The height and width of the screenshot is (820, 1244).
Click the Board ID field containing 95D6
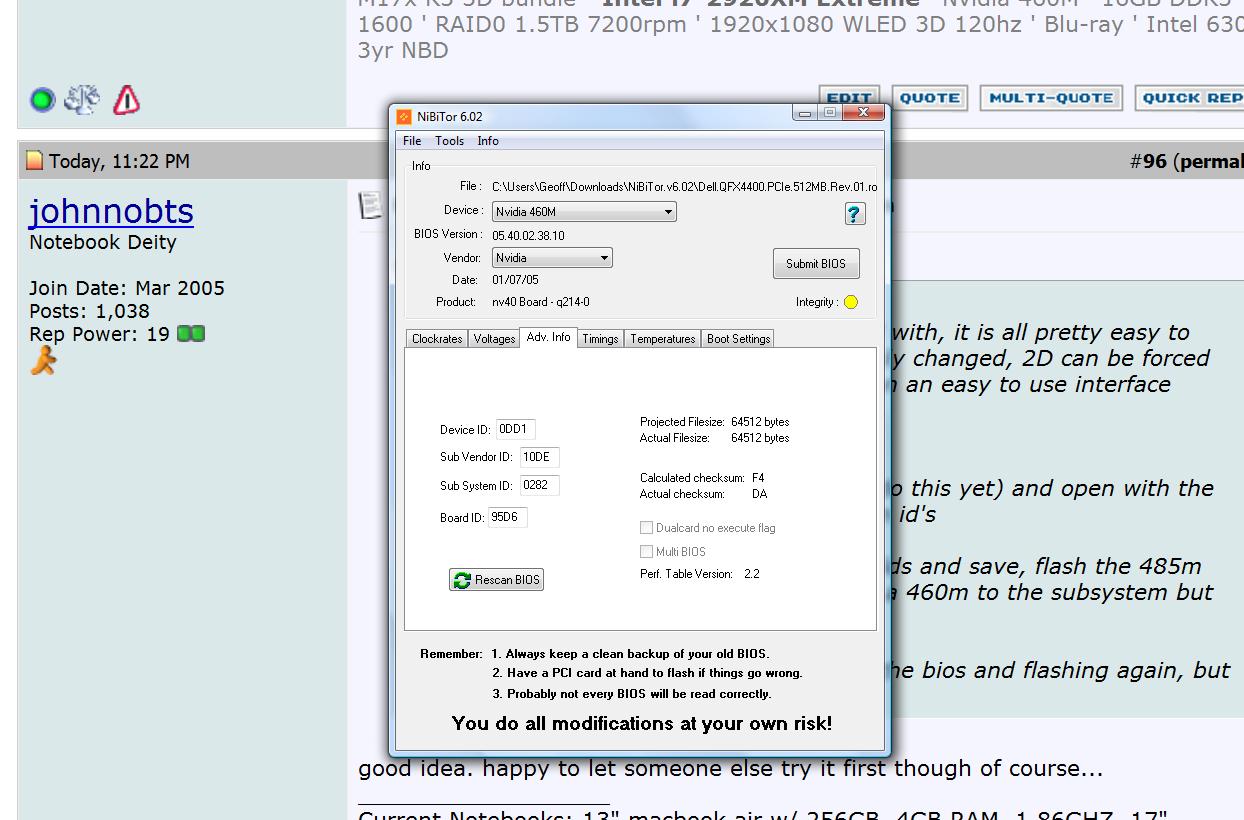pos(507,518)
